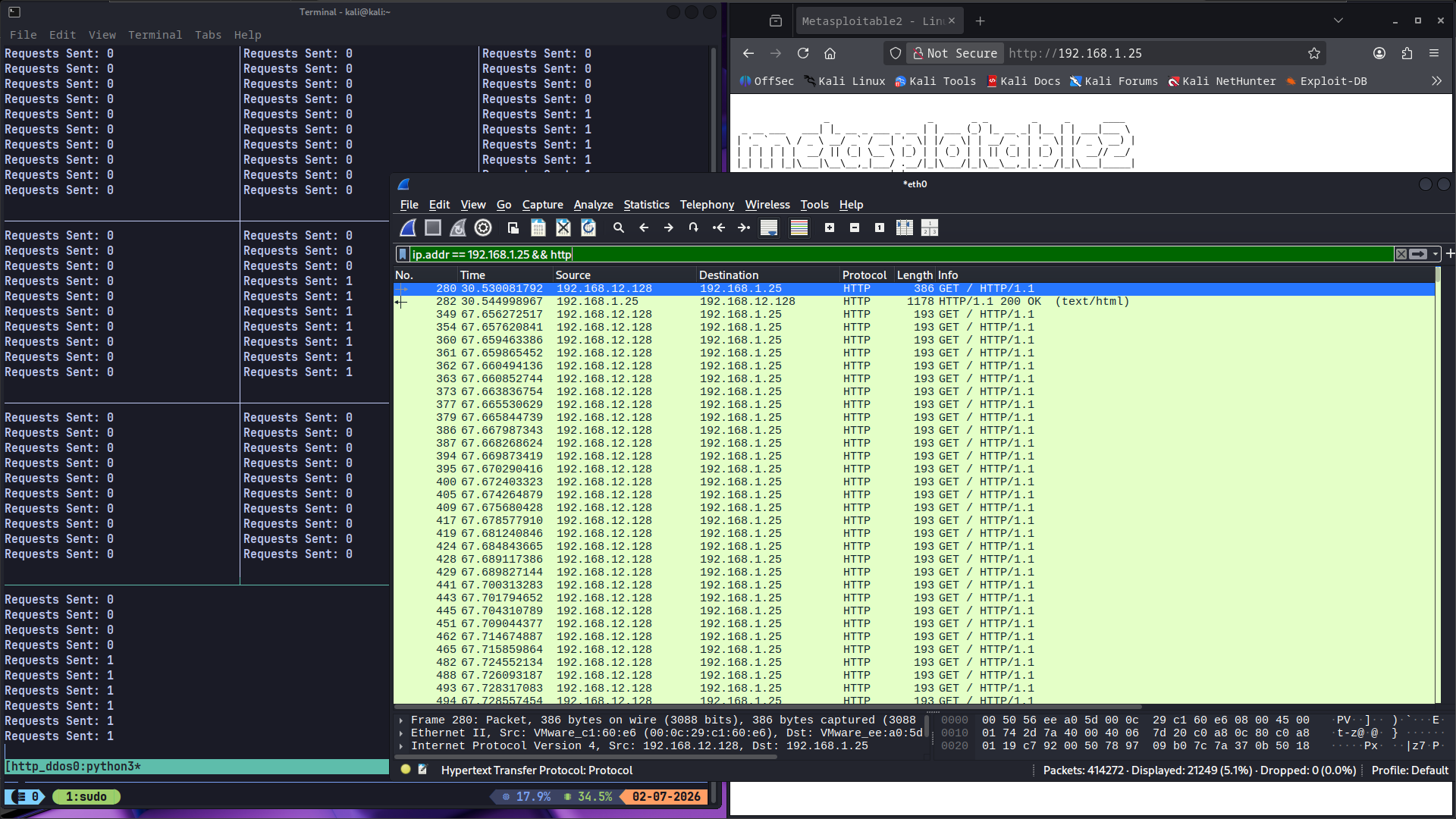Select packet number 349 row
Viewport: 1456px width, 819px height.
point(915,315)
